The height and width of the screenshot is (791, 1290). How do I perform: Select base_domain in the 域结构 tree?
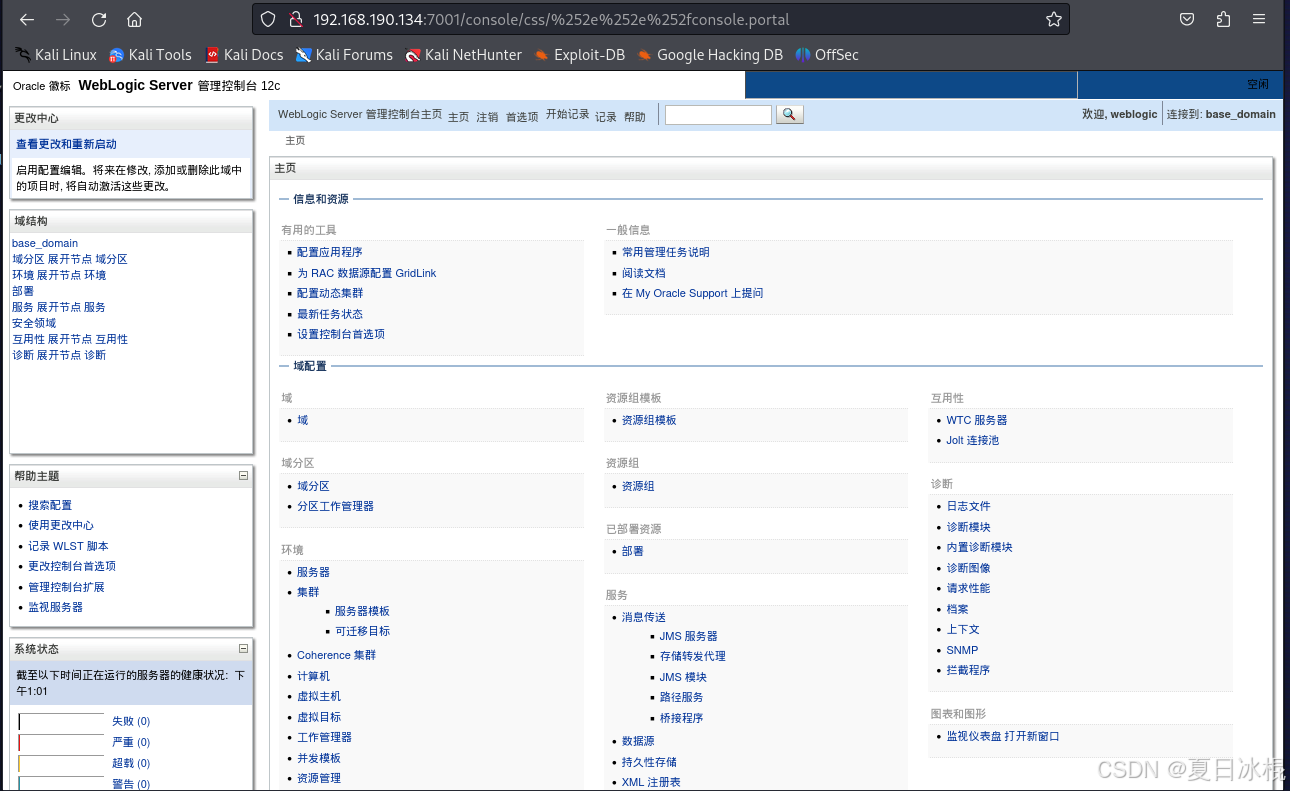[x=45, y=243]
